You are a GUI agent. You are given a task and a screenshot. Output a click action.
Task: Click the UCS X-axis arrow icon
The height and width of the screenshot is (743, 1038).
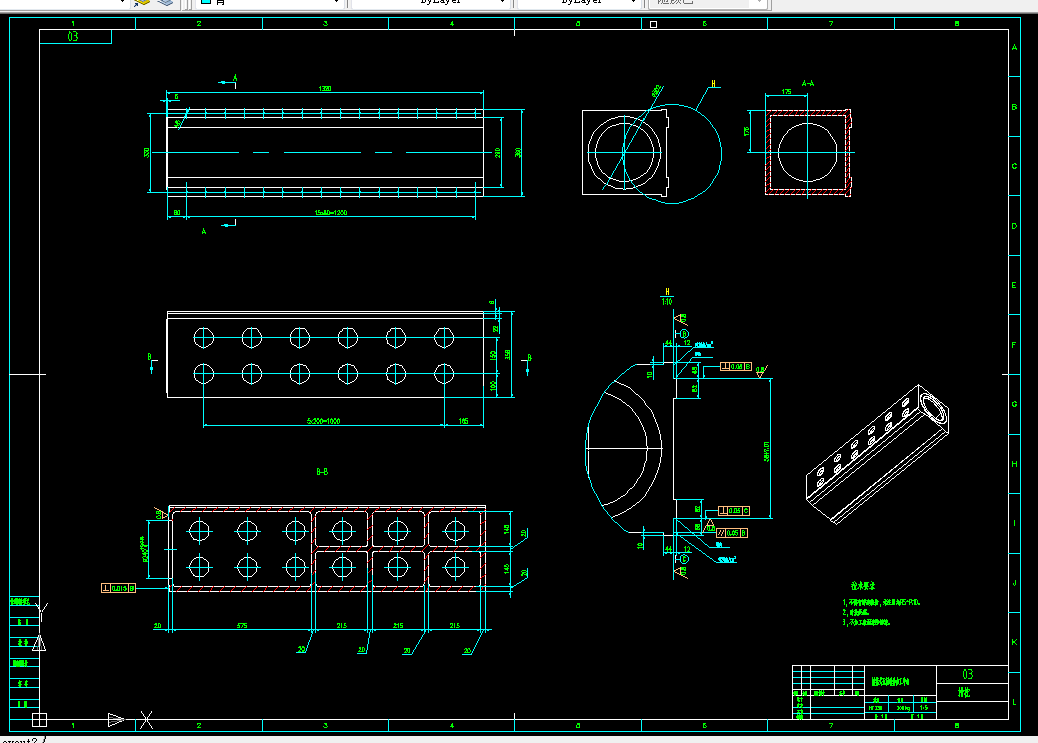116,719
